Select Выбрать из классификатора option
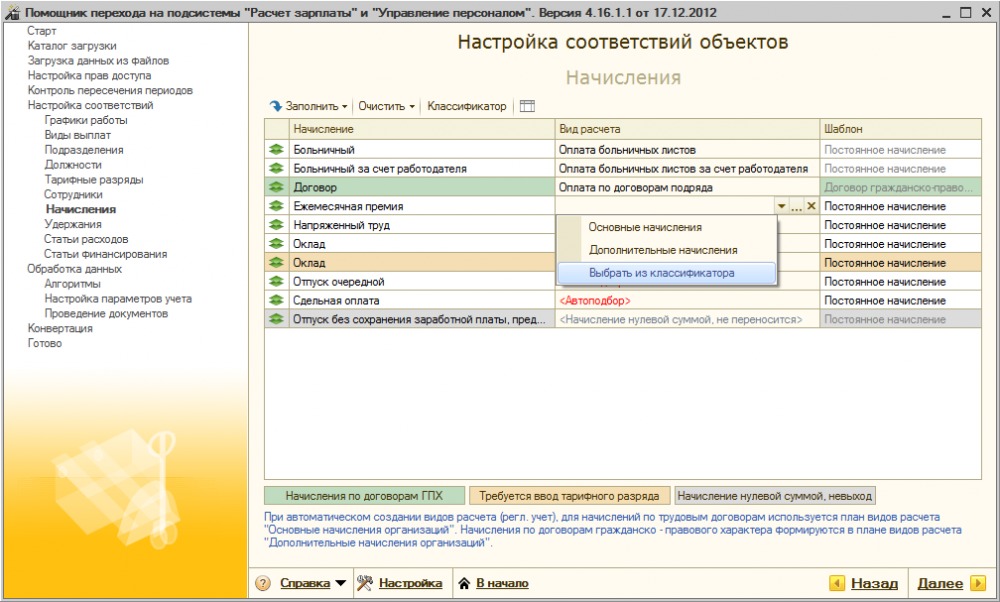Image resolution: width=1000 pixels, height=602 pixels. (x=666, y=273)
